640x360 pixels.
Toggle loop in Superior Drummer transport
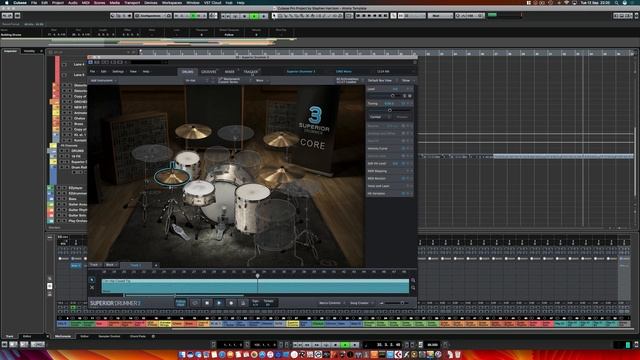pyautogui.click(x=195, y=303)
